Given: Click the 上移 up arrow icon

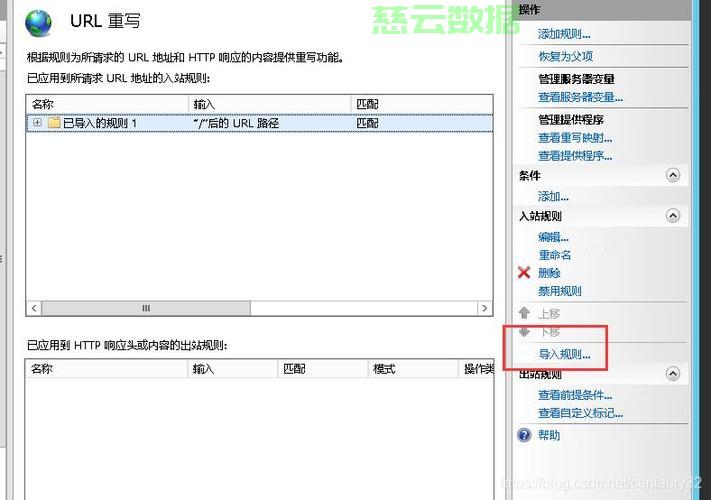Looking at the screenshot, I should [x=525, y=313].
